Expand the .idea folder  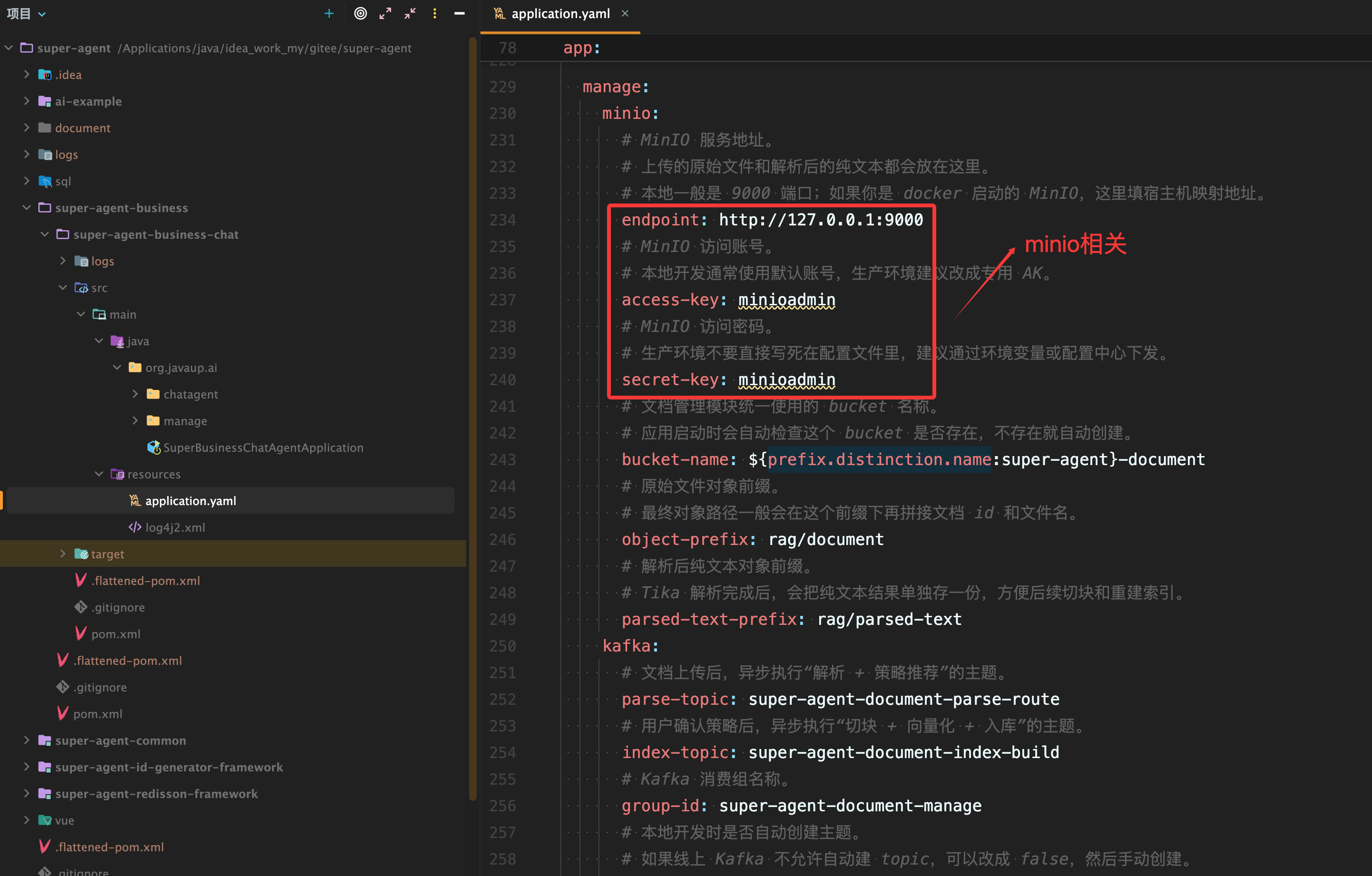(27, 75)
